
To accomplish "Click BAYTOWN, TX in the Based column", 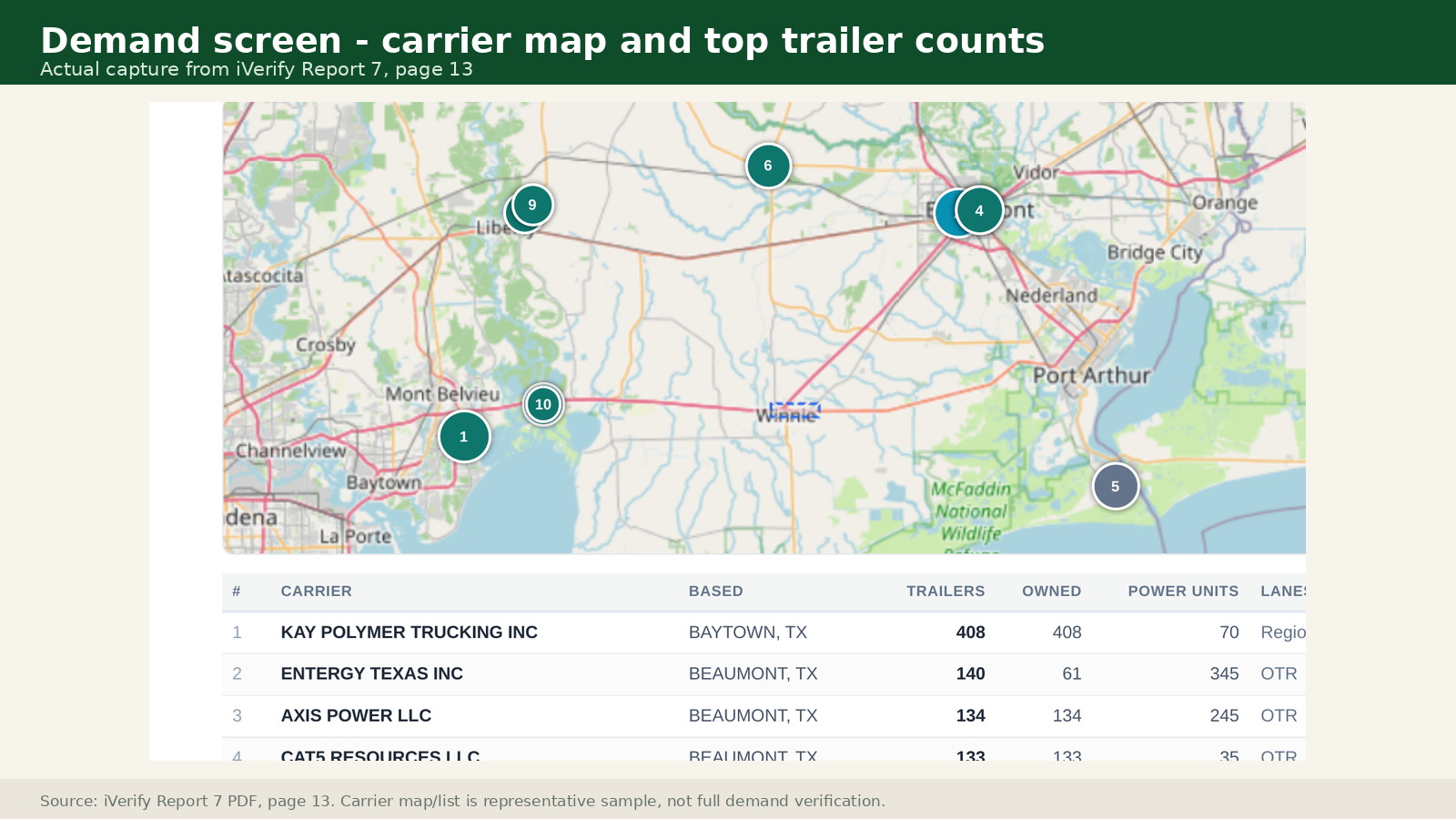I will (x=748, y=632).
